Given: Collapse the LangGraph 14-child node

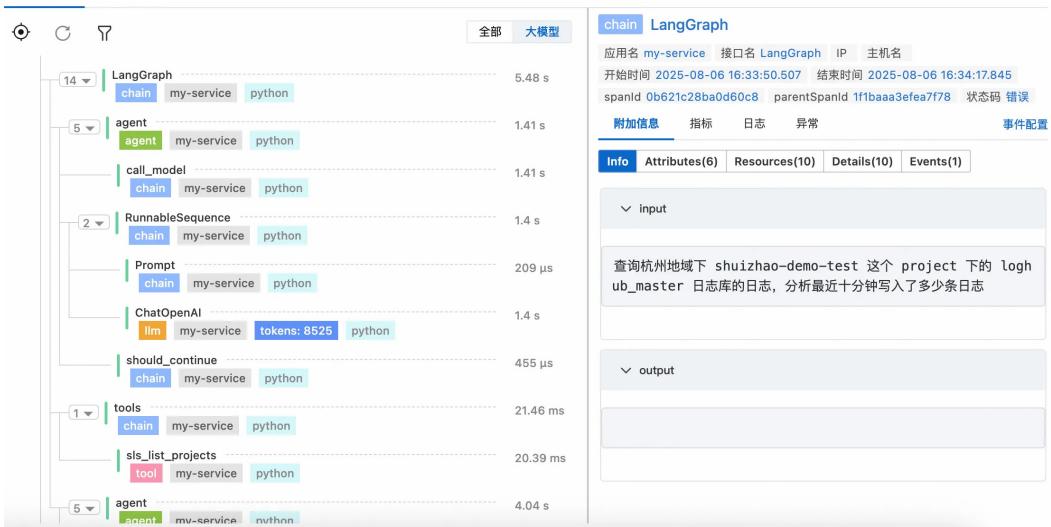Looking at the screenshot, I should click(x=75, y=82).
